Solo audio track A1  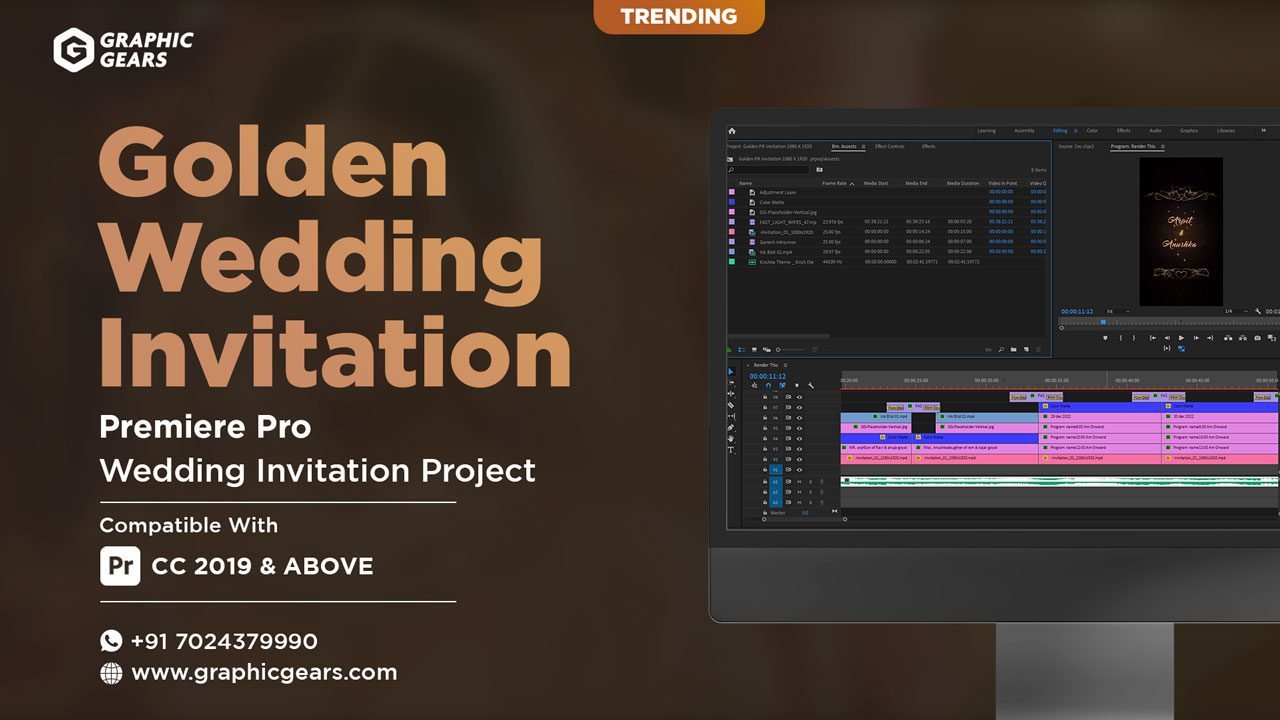pyautogui.click(x=810, y=481)
